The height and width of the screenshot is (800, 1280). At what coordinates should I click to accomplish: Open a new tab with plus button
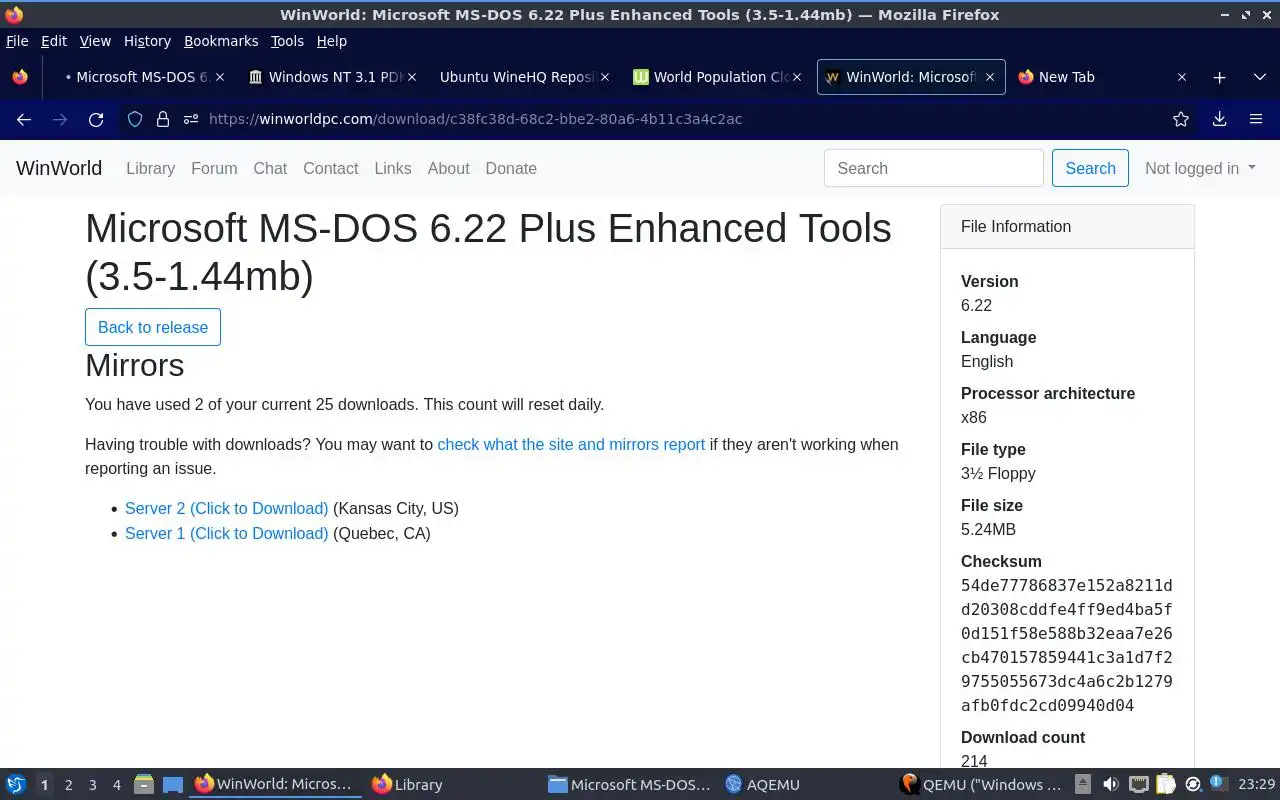[1219, 77]
